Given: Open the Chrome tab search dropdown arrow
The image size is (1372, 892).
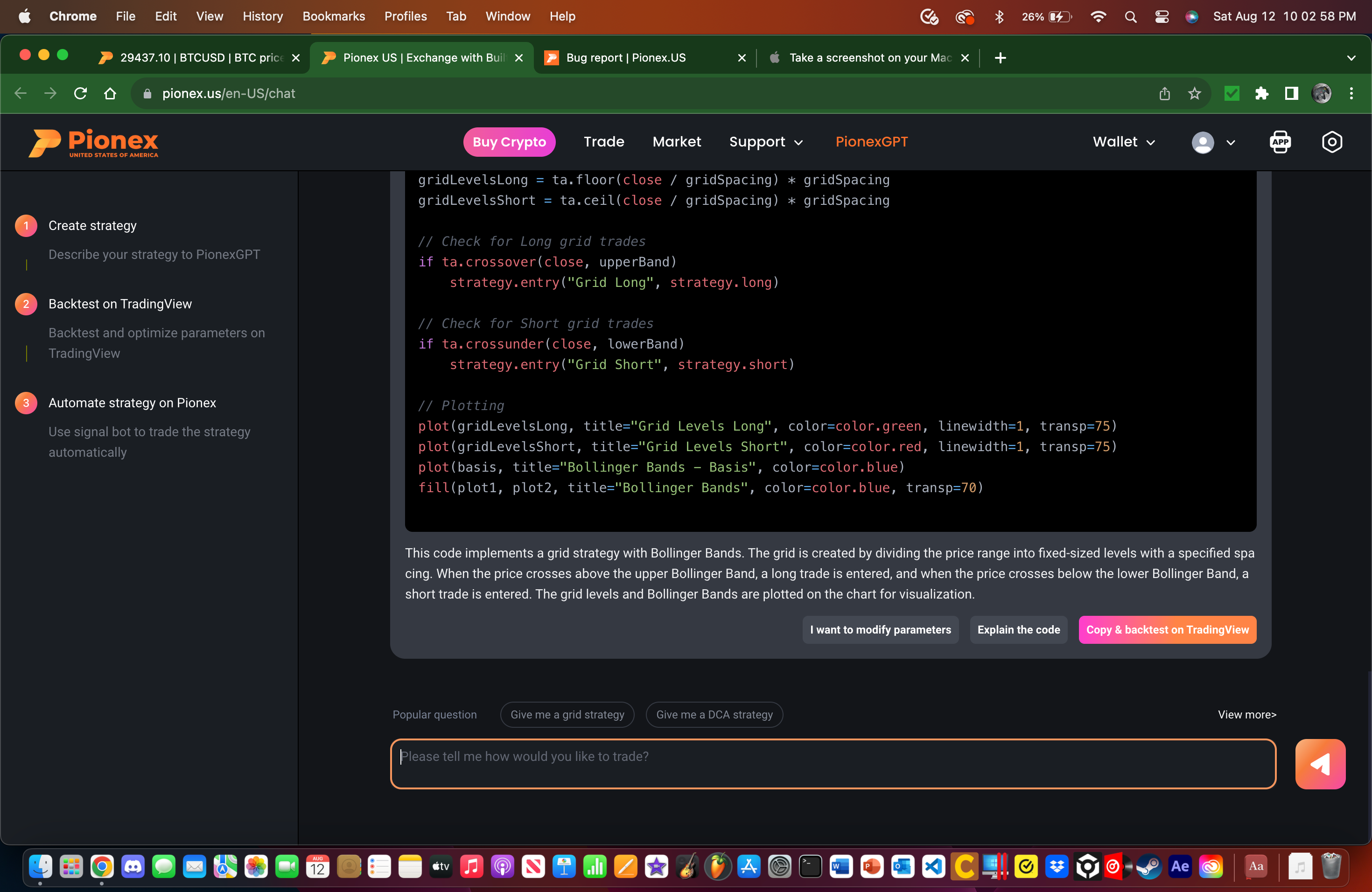Looking at the screenshot, I should 1351,58.
